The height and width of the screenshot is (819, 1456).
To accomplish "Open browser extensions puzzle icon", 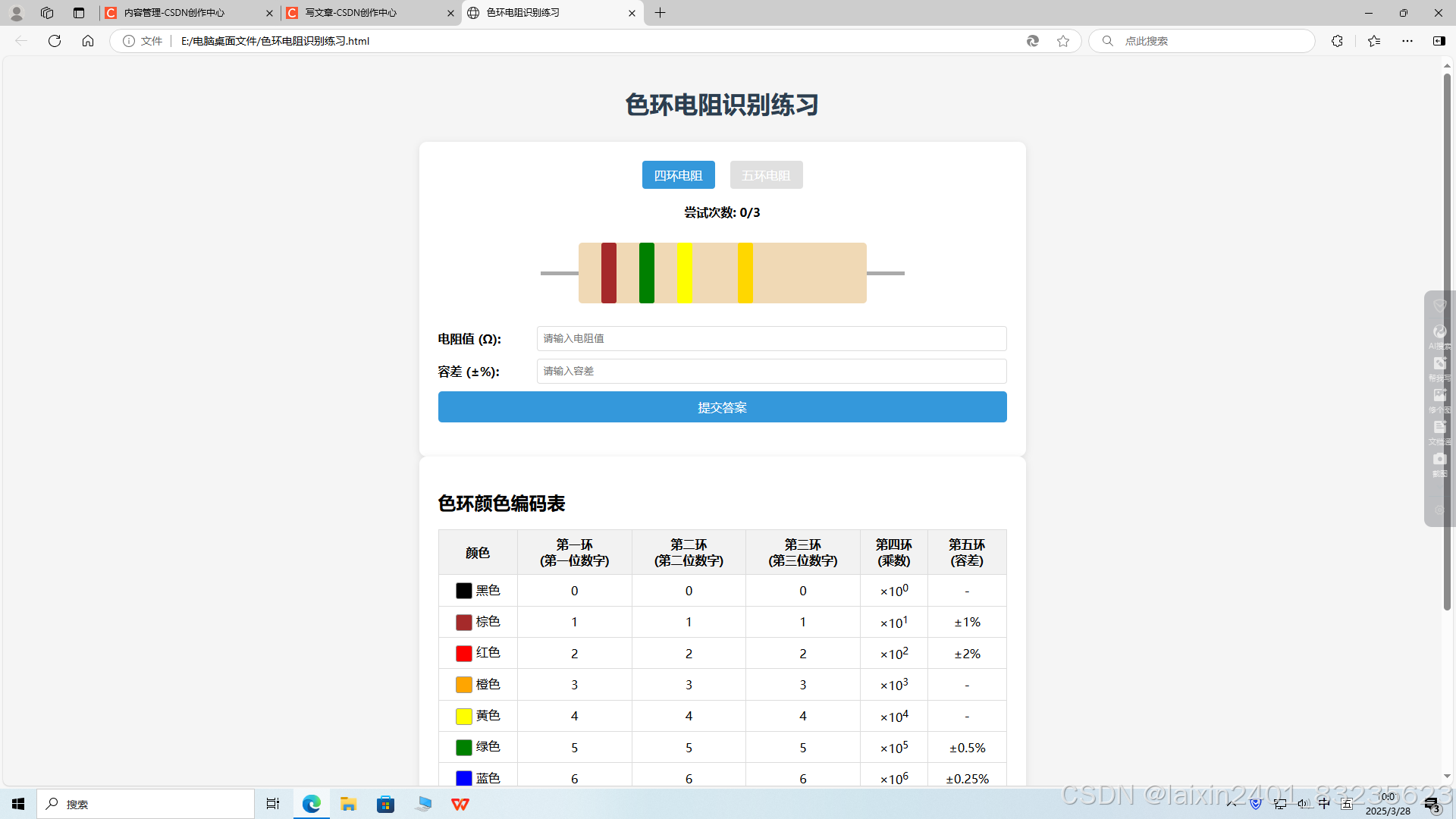I will click(x=1337, y=41).
